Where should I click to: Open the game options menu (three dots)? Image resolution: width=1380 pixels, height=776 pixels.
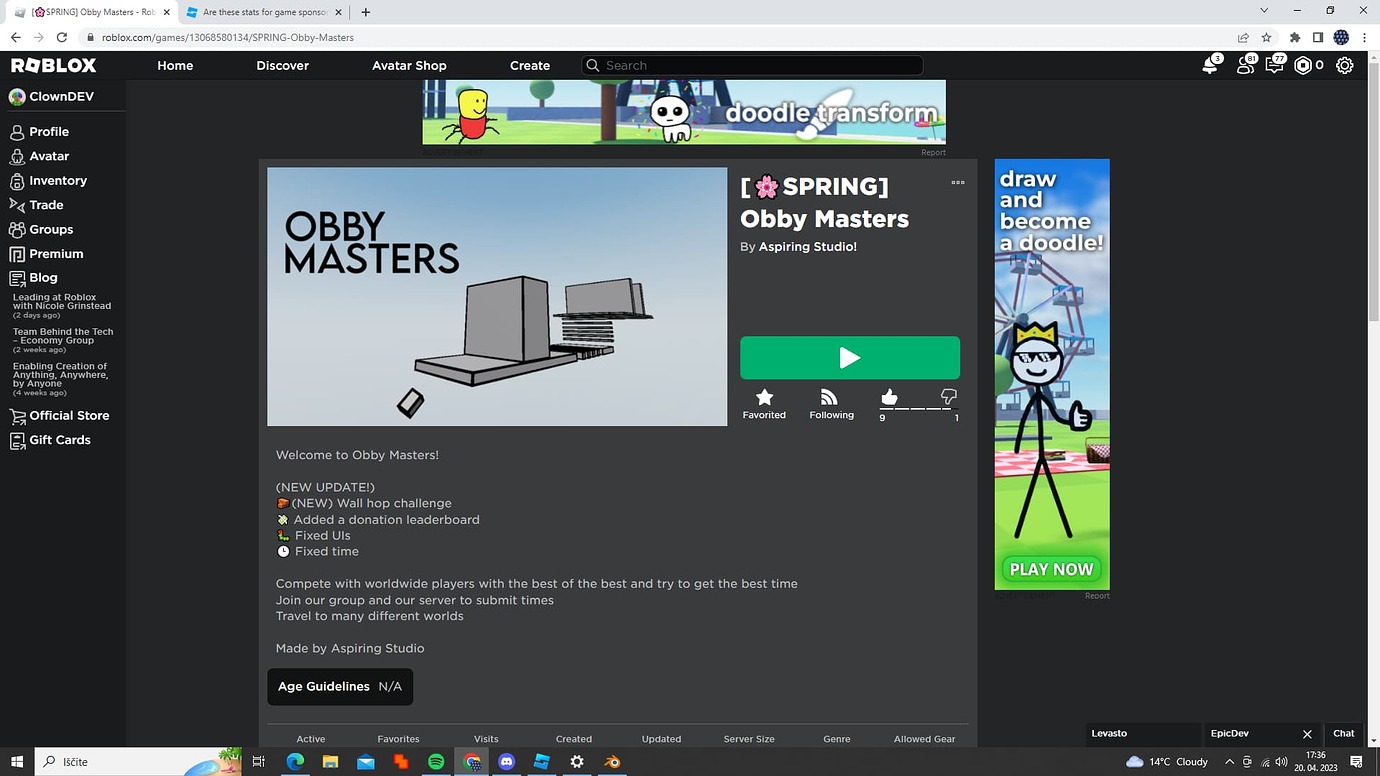(x=958, y=182)
